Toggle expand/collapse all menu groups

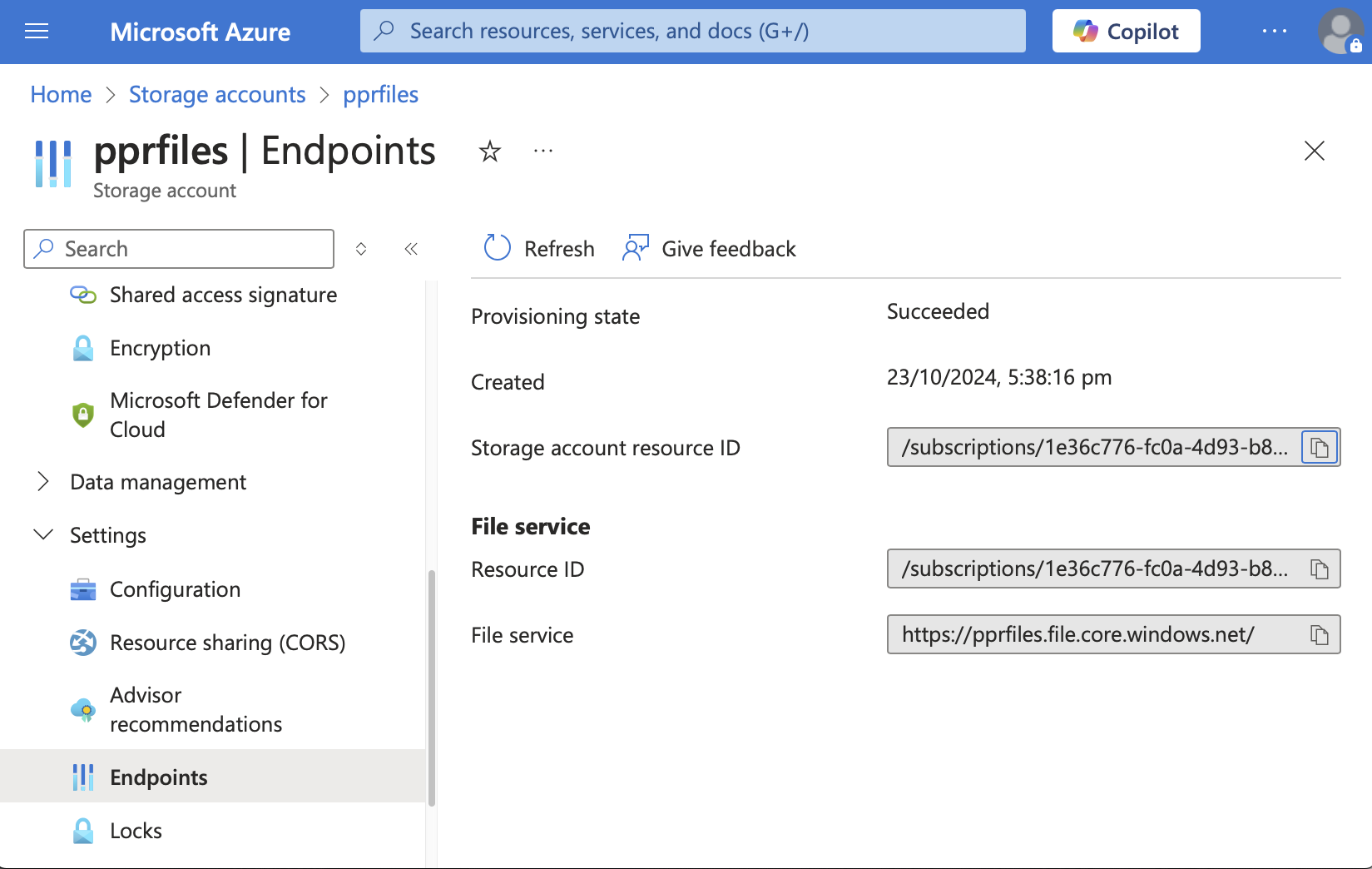coord(361,249)
